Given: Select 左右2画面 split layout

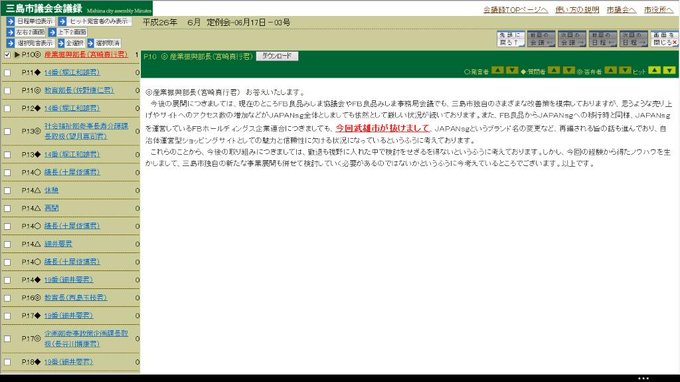Looking at the screenshot, I should tap(26, 32).
